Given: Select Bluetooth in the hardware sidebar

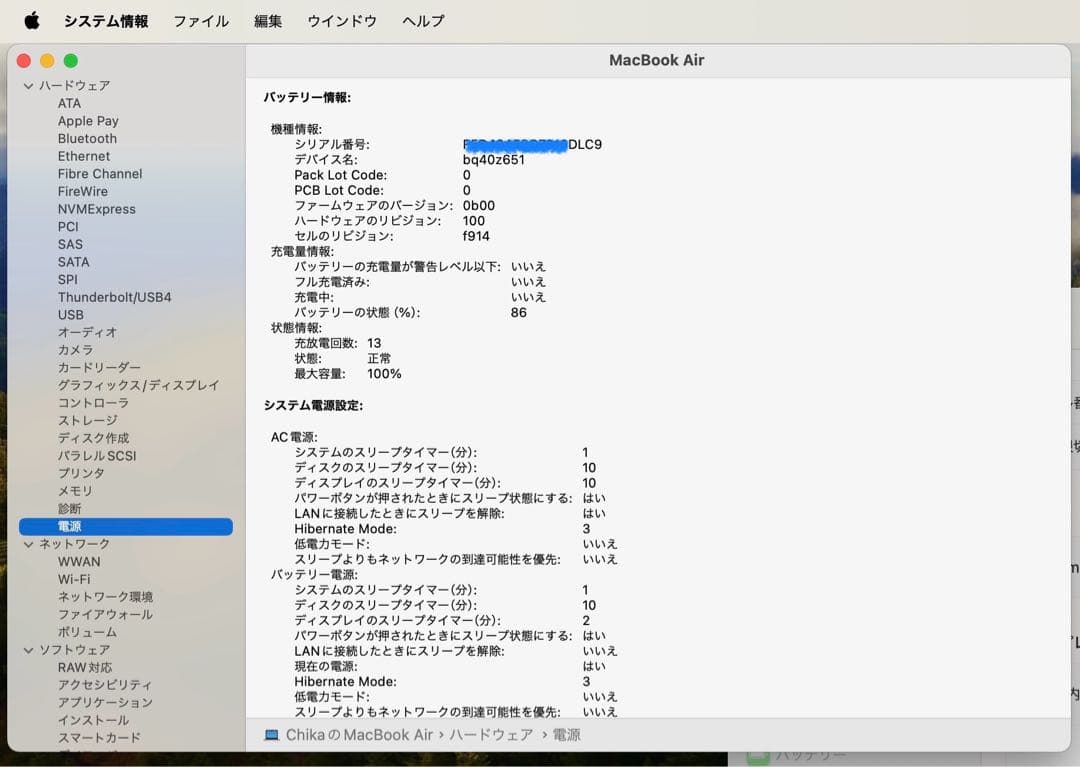Looking at the screenshot, I should pos(87,138).
